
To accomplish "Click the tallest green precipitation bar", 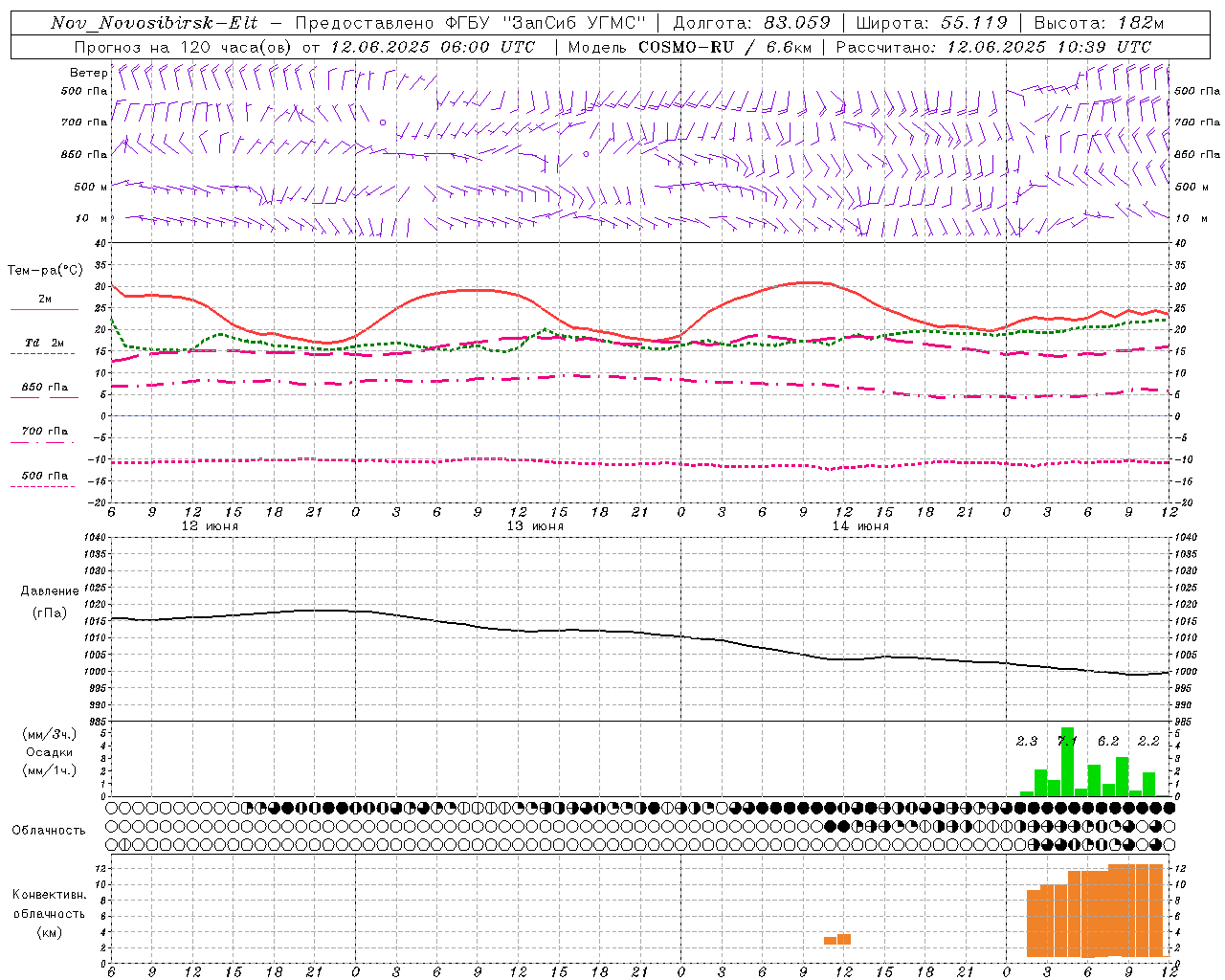I will [1067, 762].
